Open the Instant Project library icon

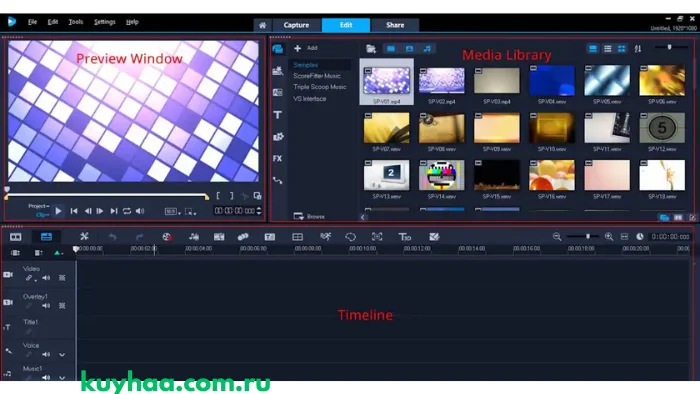(x=278, y=71)
